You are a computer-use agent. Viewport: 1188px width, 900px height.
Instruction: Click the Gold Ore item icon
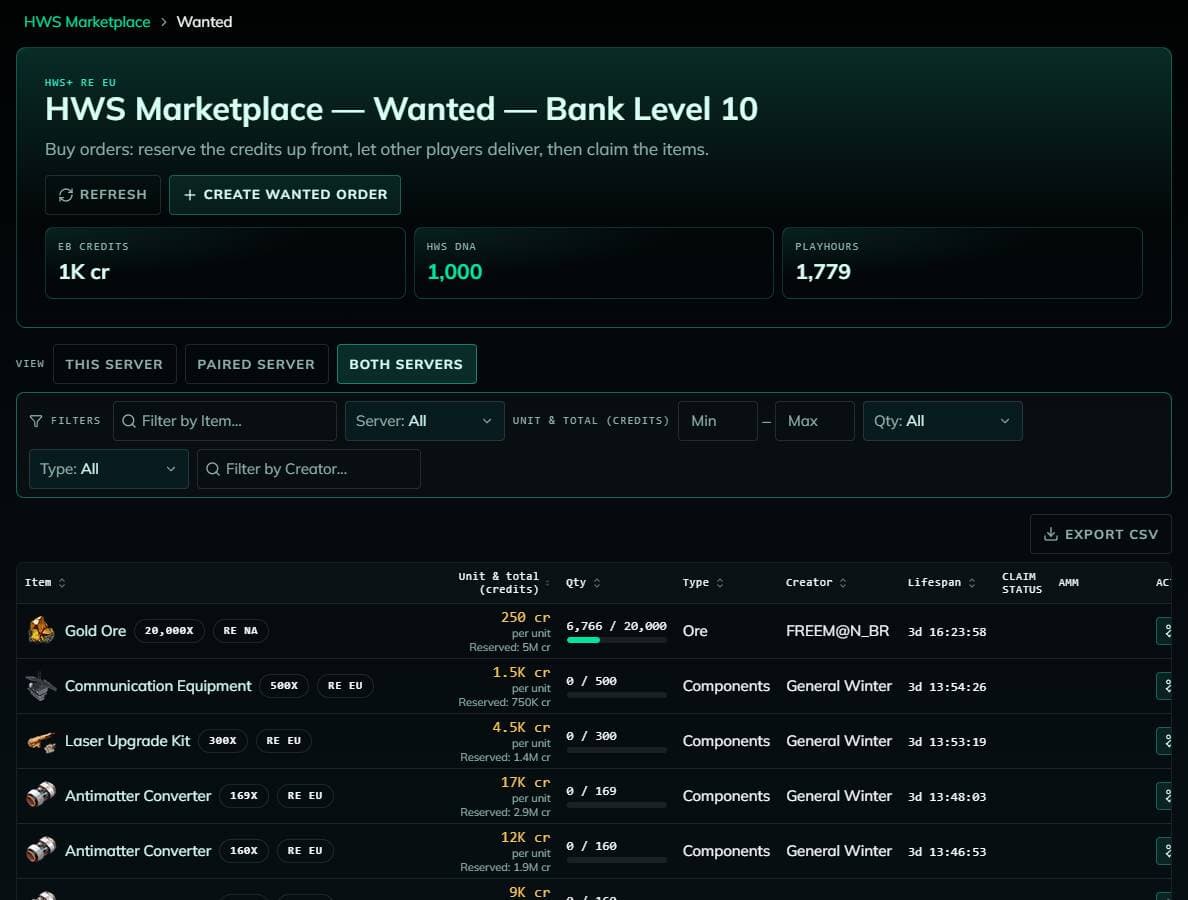41,630
